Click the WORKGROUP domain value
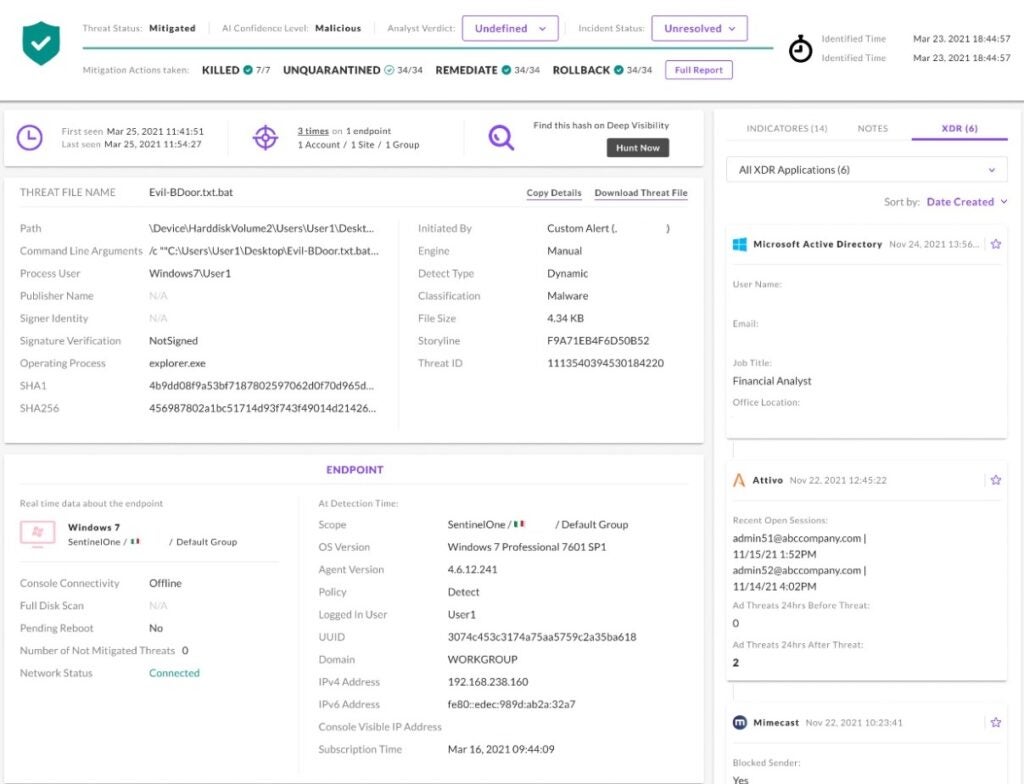The width and height of the screenshot is (1024, 784). click(483, 660)
